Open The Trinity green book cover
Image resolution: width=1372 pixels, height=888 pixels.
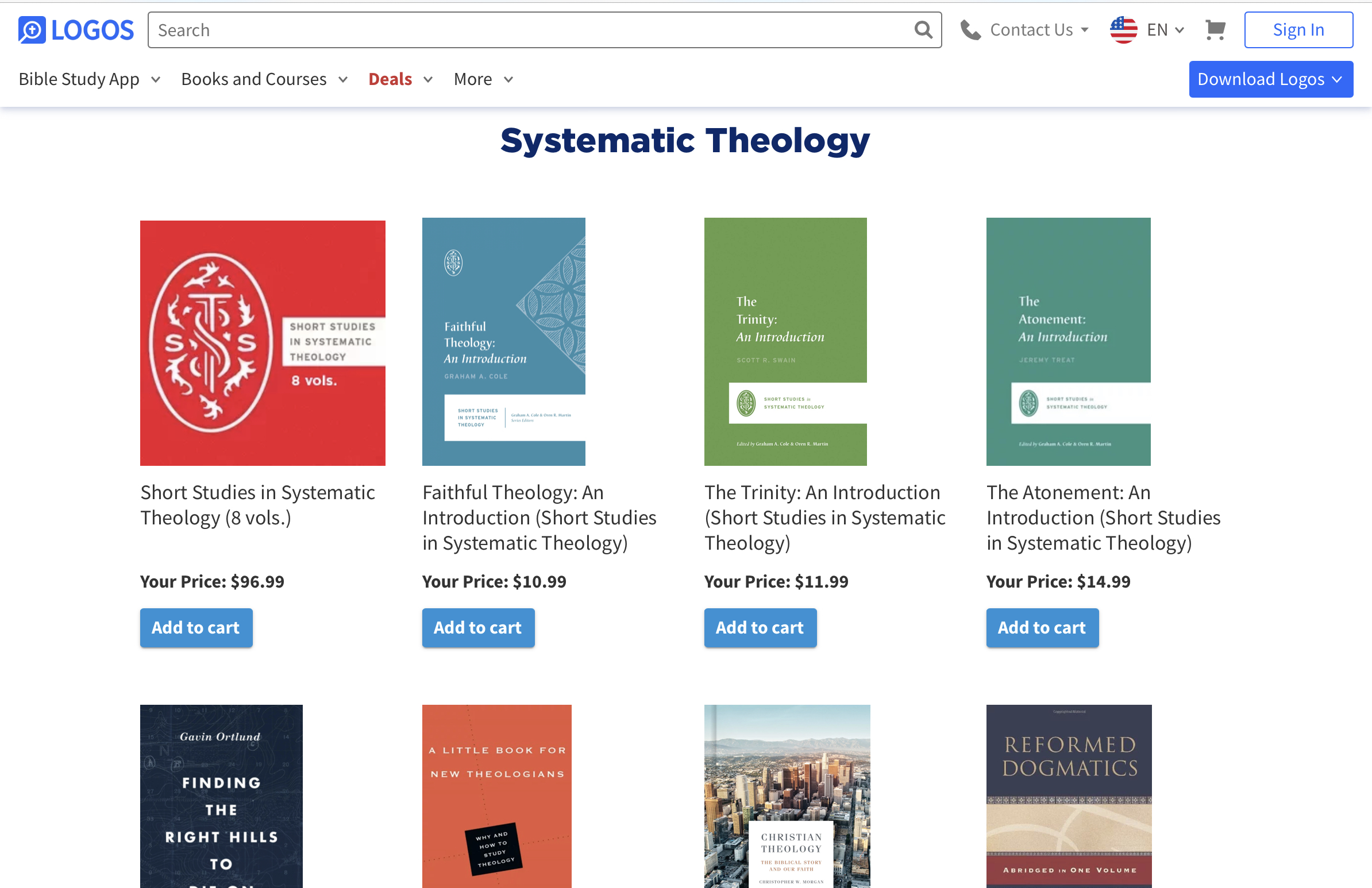pos(785,342)
